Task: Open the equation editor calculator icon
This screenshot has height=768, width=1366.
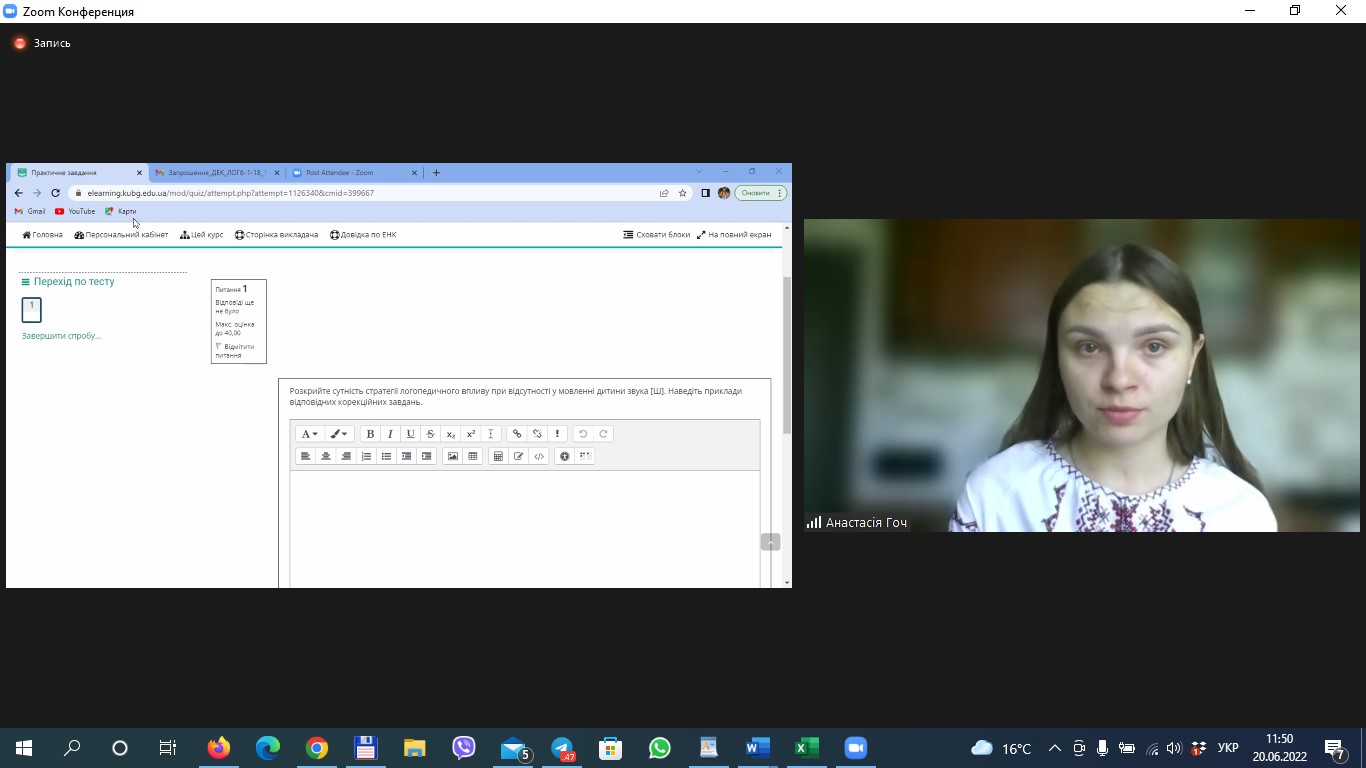Action: tap(498, 456)
